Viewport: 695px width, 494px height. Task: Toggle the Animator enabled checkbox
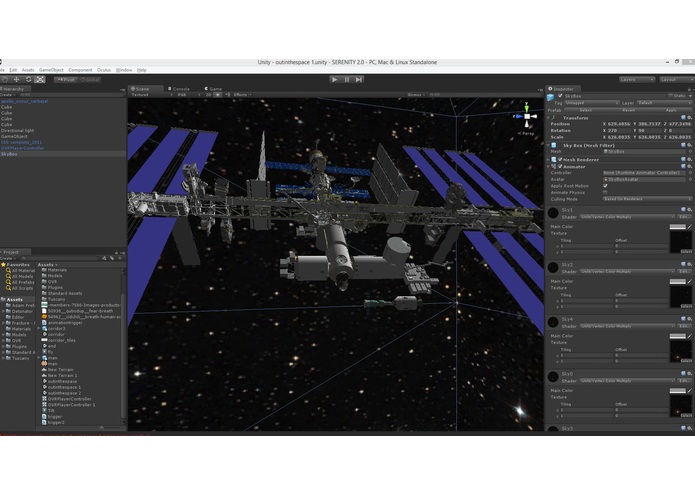click(560, 167)
